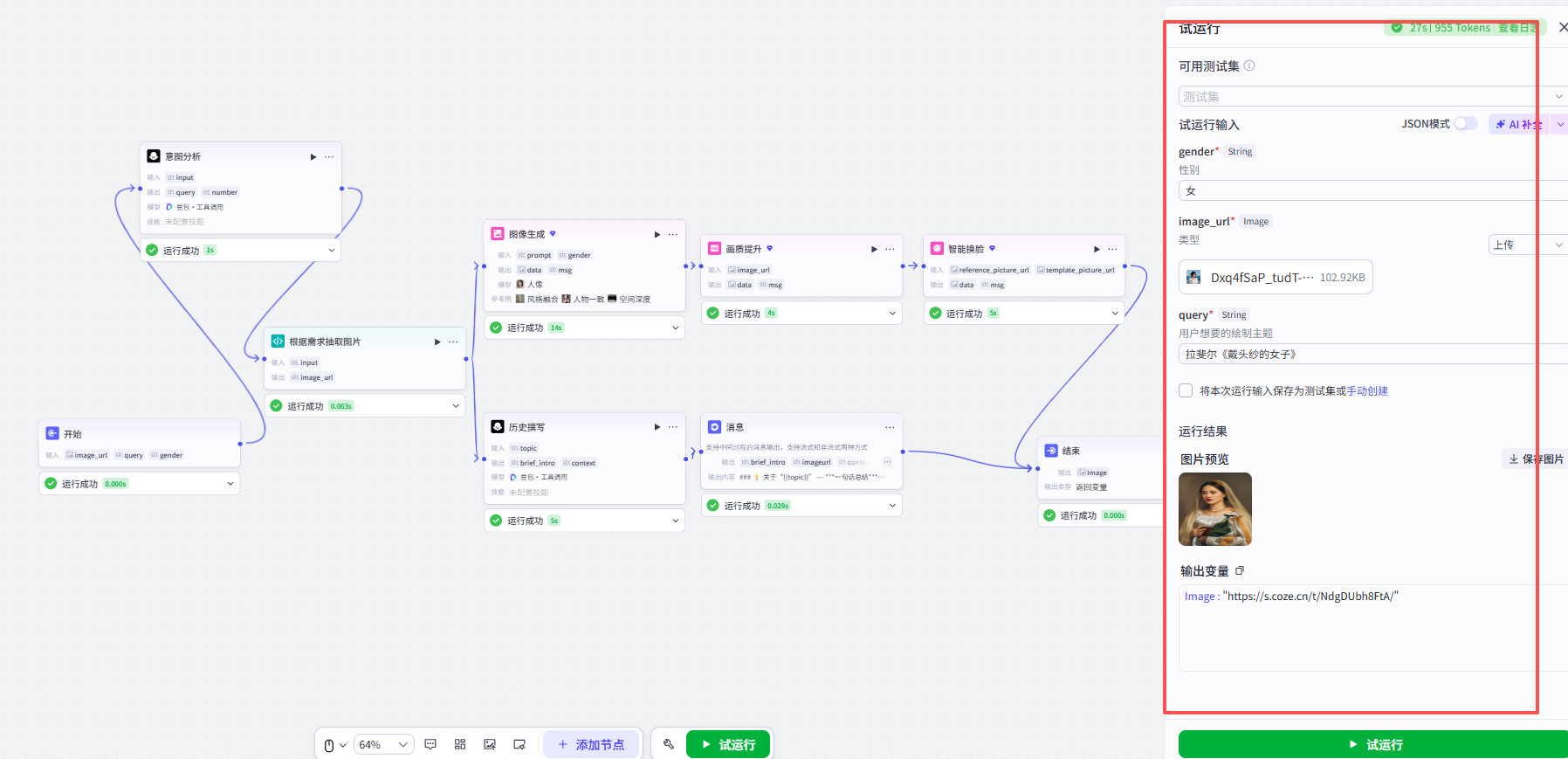The height and width of the screenshot is (759, 1568).
Task: Open the 64% zoom level dropdown
Action: [383, 744]
